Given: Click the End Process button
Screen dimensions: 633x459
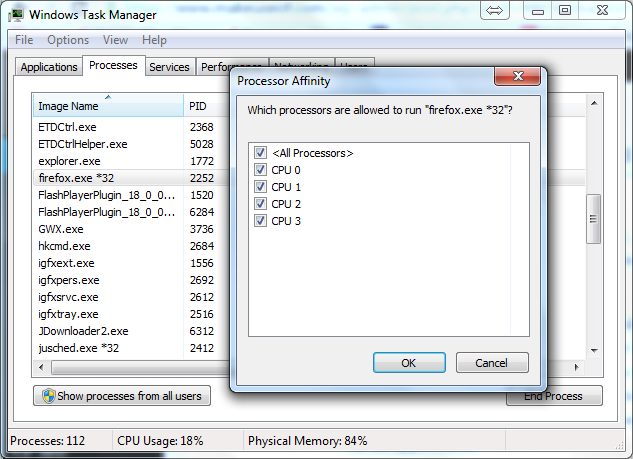Looking at the screenshot, I should [x=554, y=397].
